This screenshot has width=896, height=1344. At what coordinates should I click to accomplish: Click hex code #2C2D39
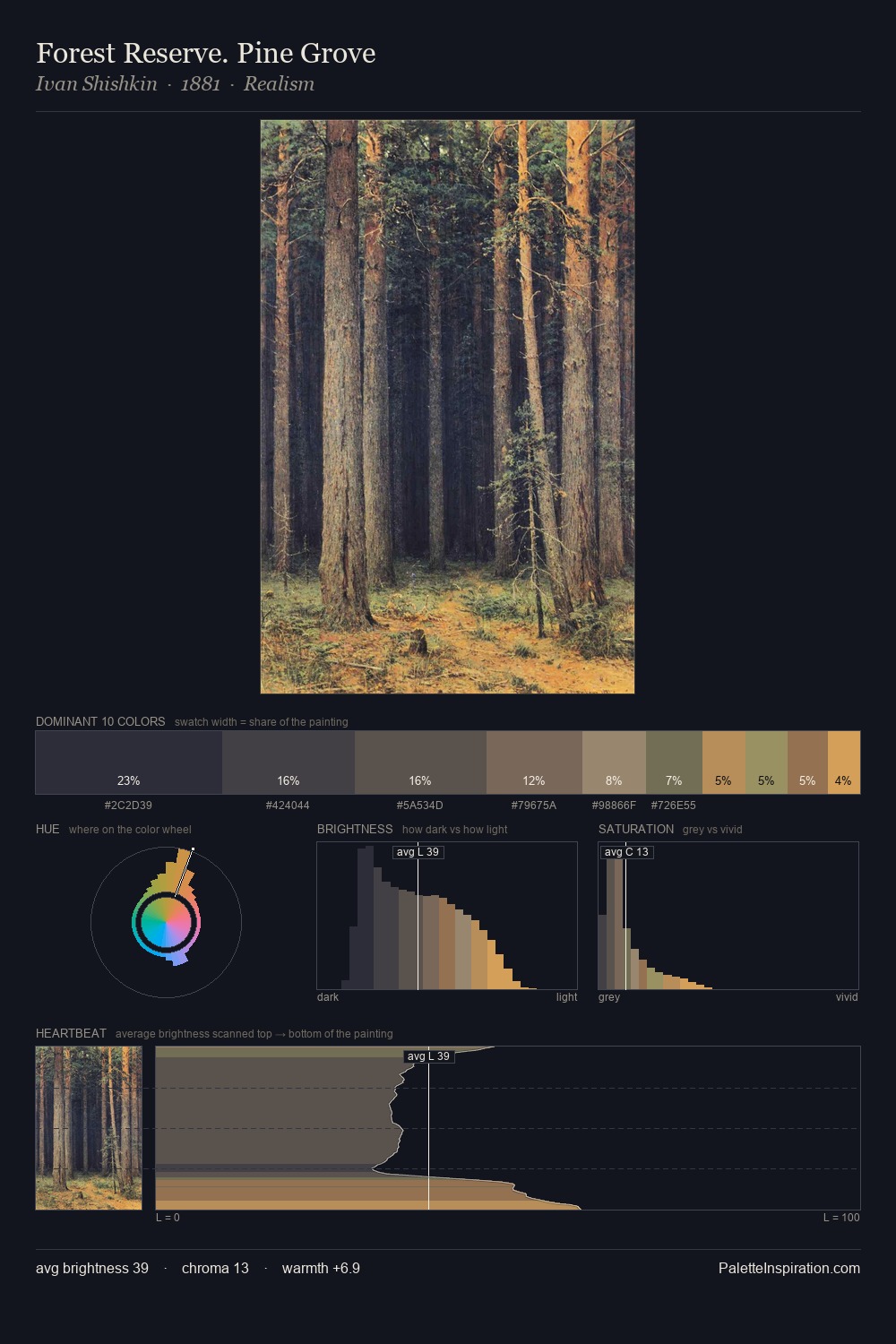[128, 806]
